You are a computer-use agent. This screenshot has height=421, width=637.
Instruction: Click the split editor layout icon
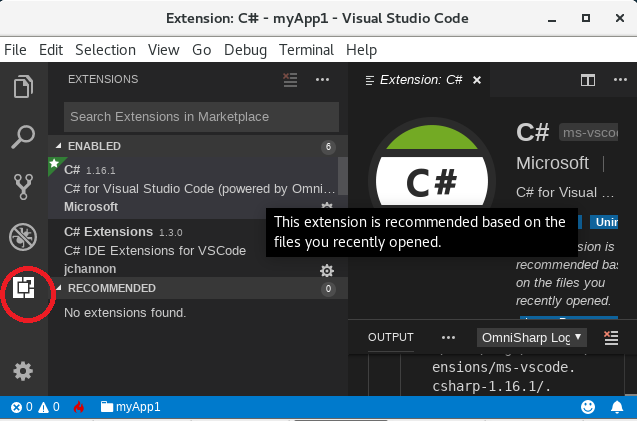(x=588, y=80)
